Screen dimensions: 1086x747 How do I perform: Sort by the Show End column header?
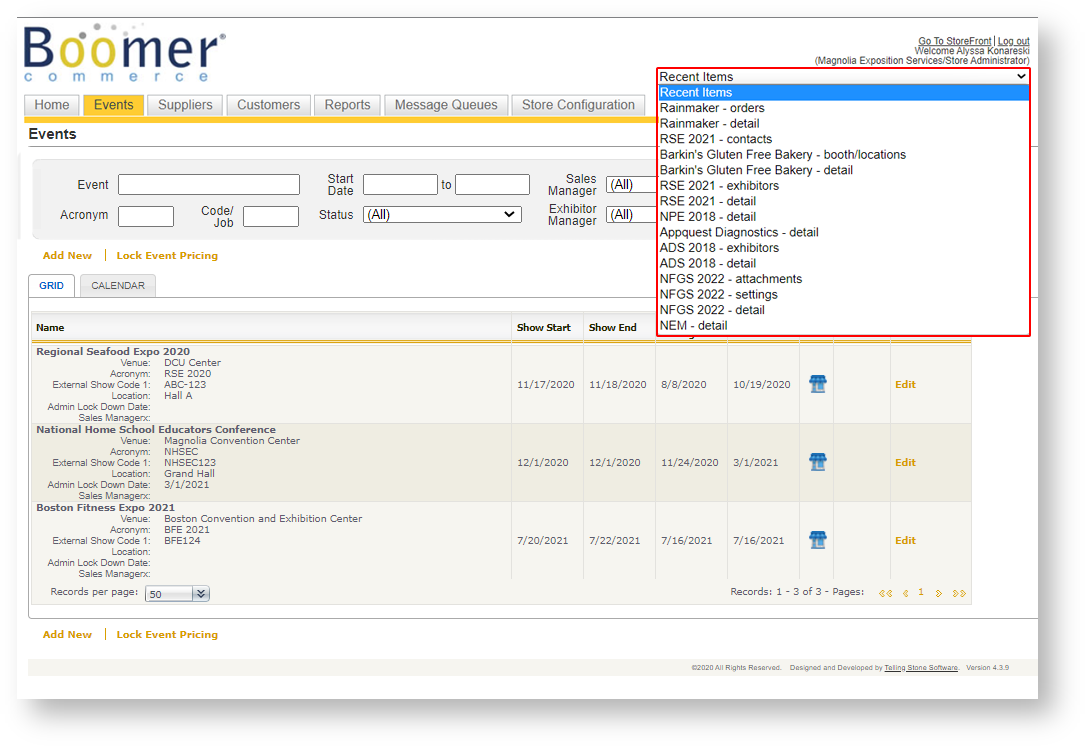[612, 327]
